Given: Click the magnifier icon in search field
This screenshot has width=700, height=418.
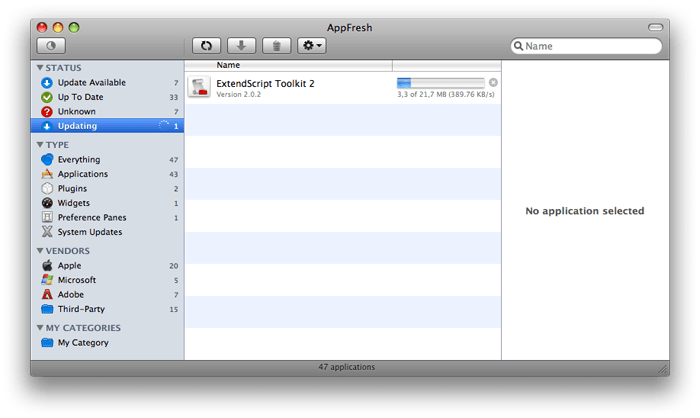Looking at the screenshot, I should 518,46.
